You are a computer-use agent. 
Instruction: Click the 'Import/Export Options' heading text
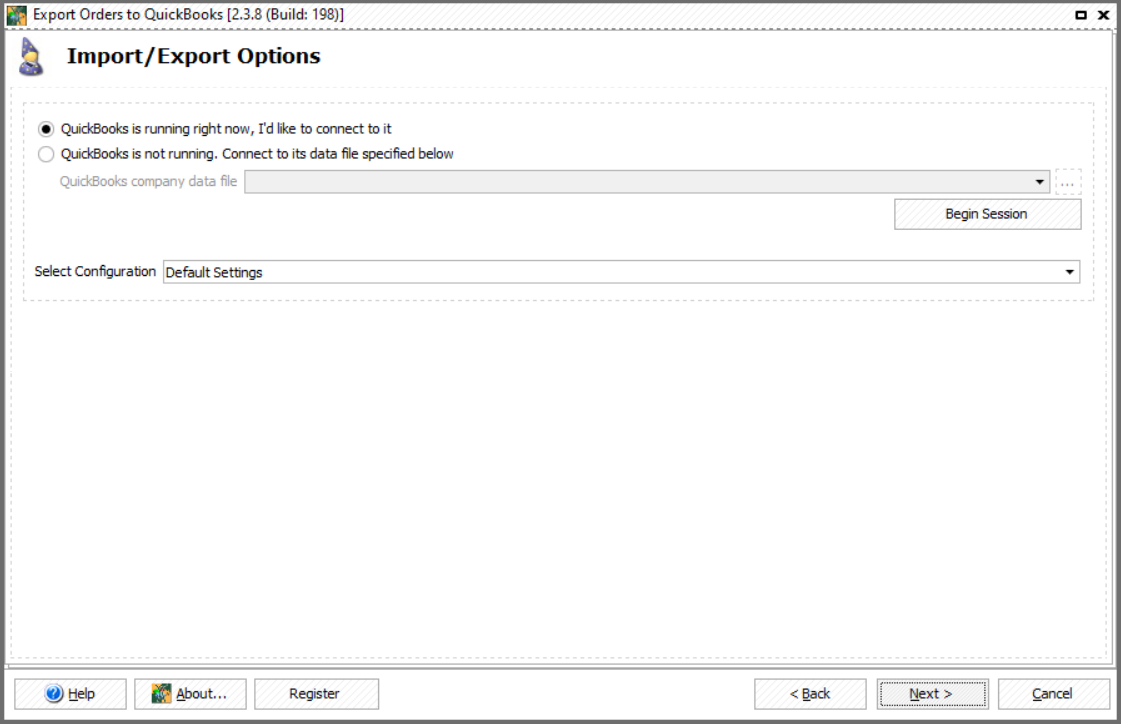tap(194, 56)
